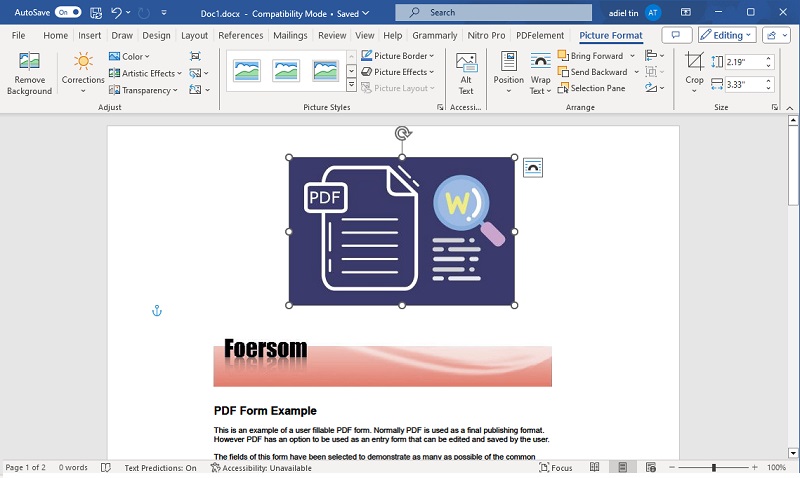The width and height of the screenshot is (800, 478).
Task: Toggle the AutoSave switch
Action: click(x=68, y=12)
